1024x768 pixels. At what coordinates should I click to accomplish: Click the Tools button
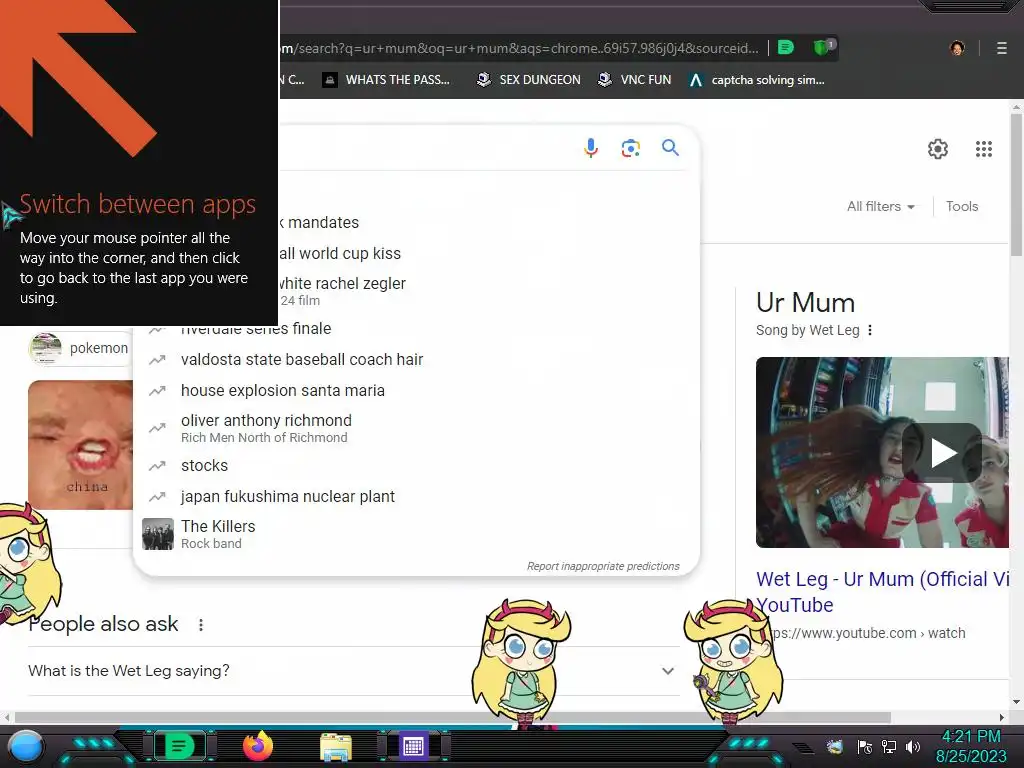962,206
